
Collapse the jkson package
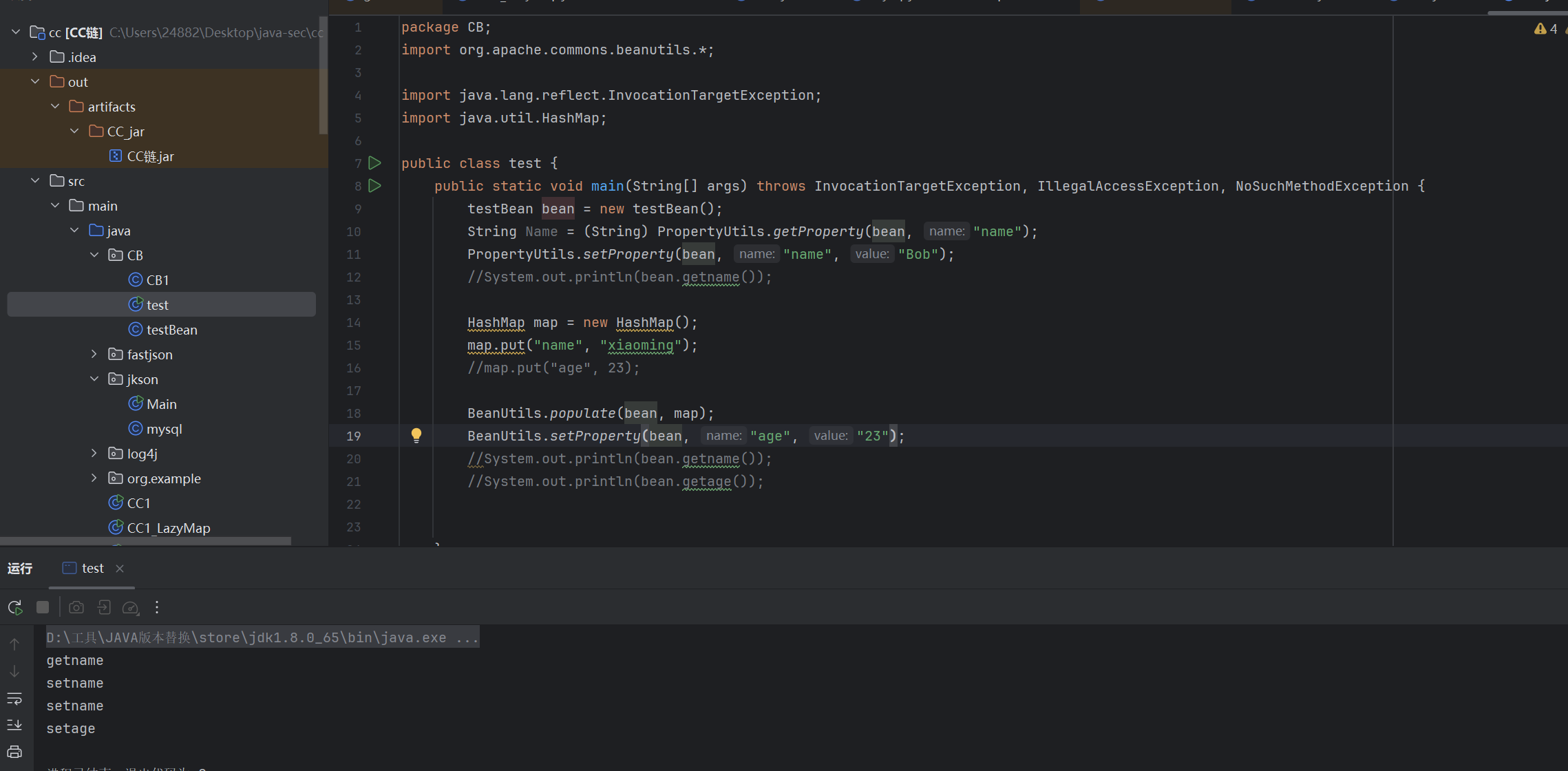94,379
